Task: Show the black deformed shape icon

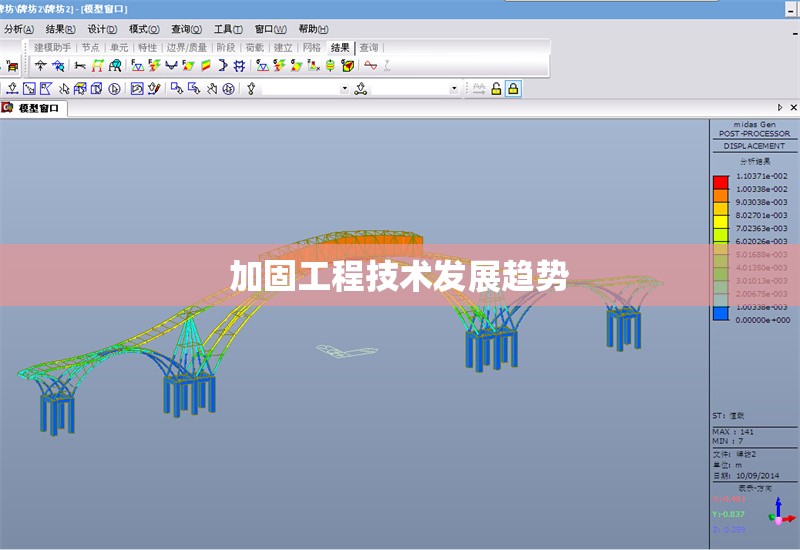Action: click(80, 65)
